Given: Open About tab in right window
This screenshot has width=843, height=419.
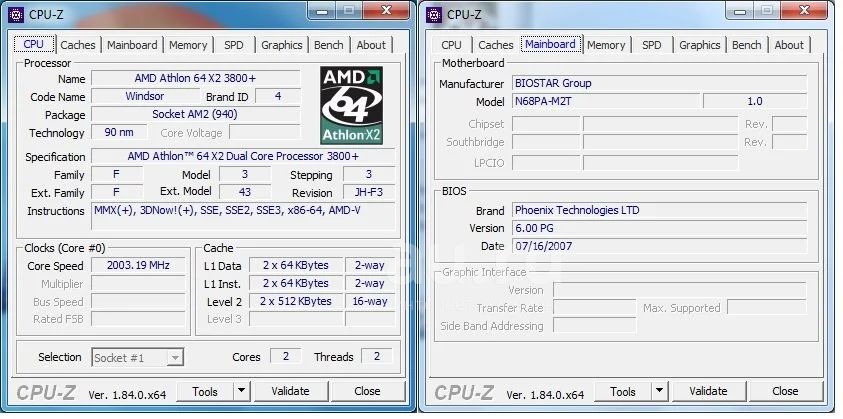Looking at the screenshot, I should click(x=789, y=45).
